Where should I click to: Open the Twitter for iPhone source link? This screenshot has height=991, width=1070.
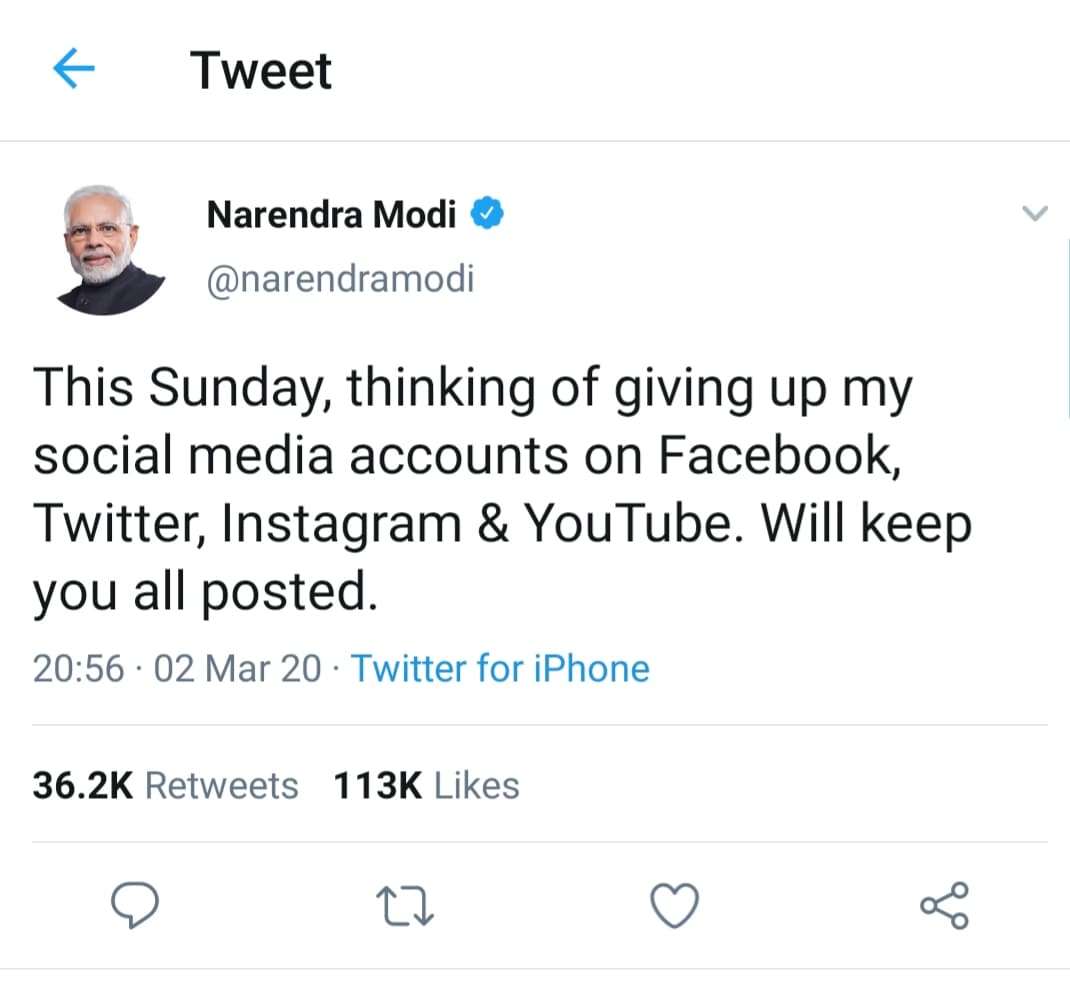[500, 668]
